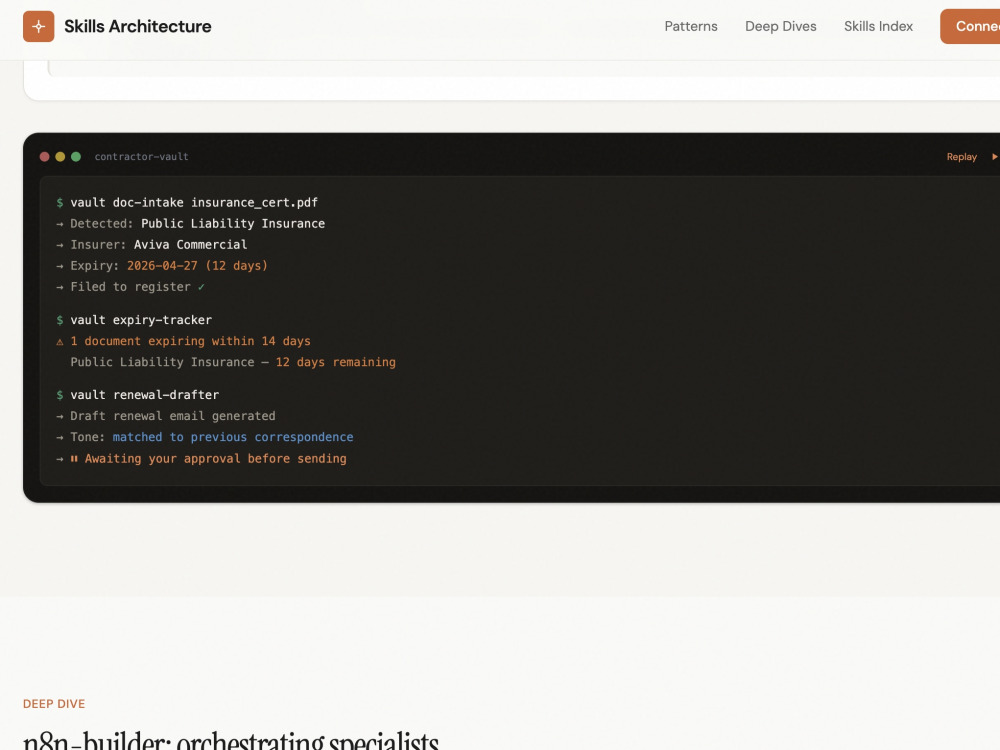Select the 'vault doc-intake insurance_cert.pdf' command

[x=194, y=202]
